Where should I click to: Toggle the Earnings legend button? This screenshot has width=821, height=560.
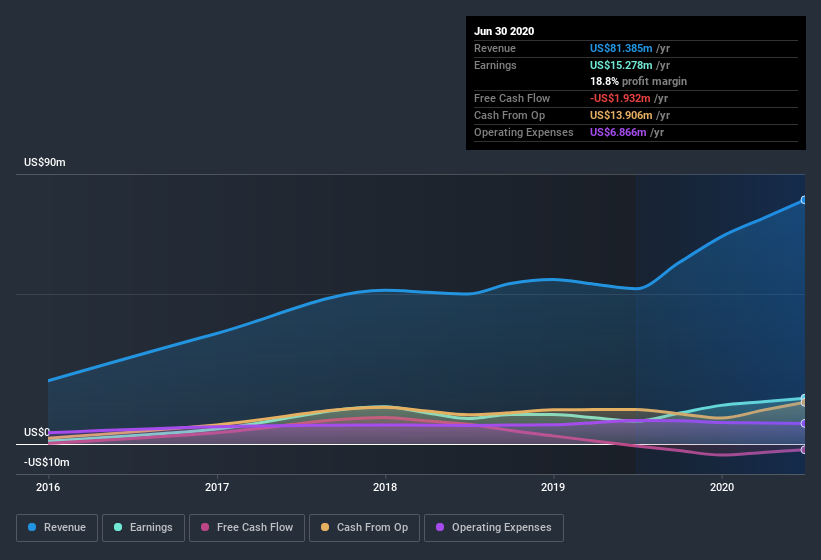coord(143,528)
